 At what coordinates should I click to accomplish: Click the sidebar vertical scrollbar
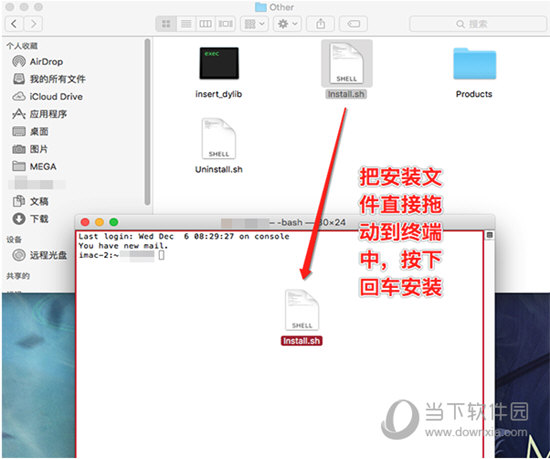(x=147, y=121)
